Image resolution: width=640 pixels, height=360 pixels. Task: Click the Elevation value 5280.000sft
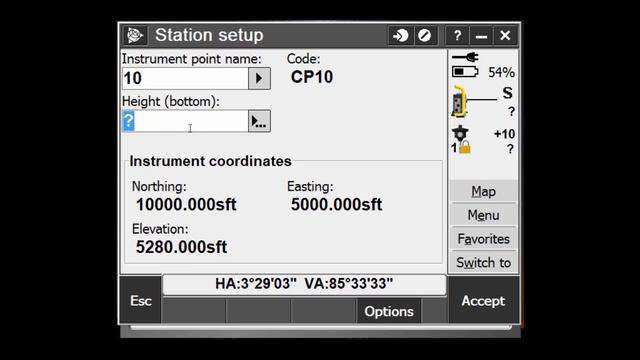tap(181, 247)
